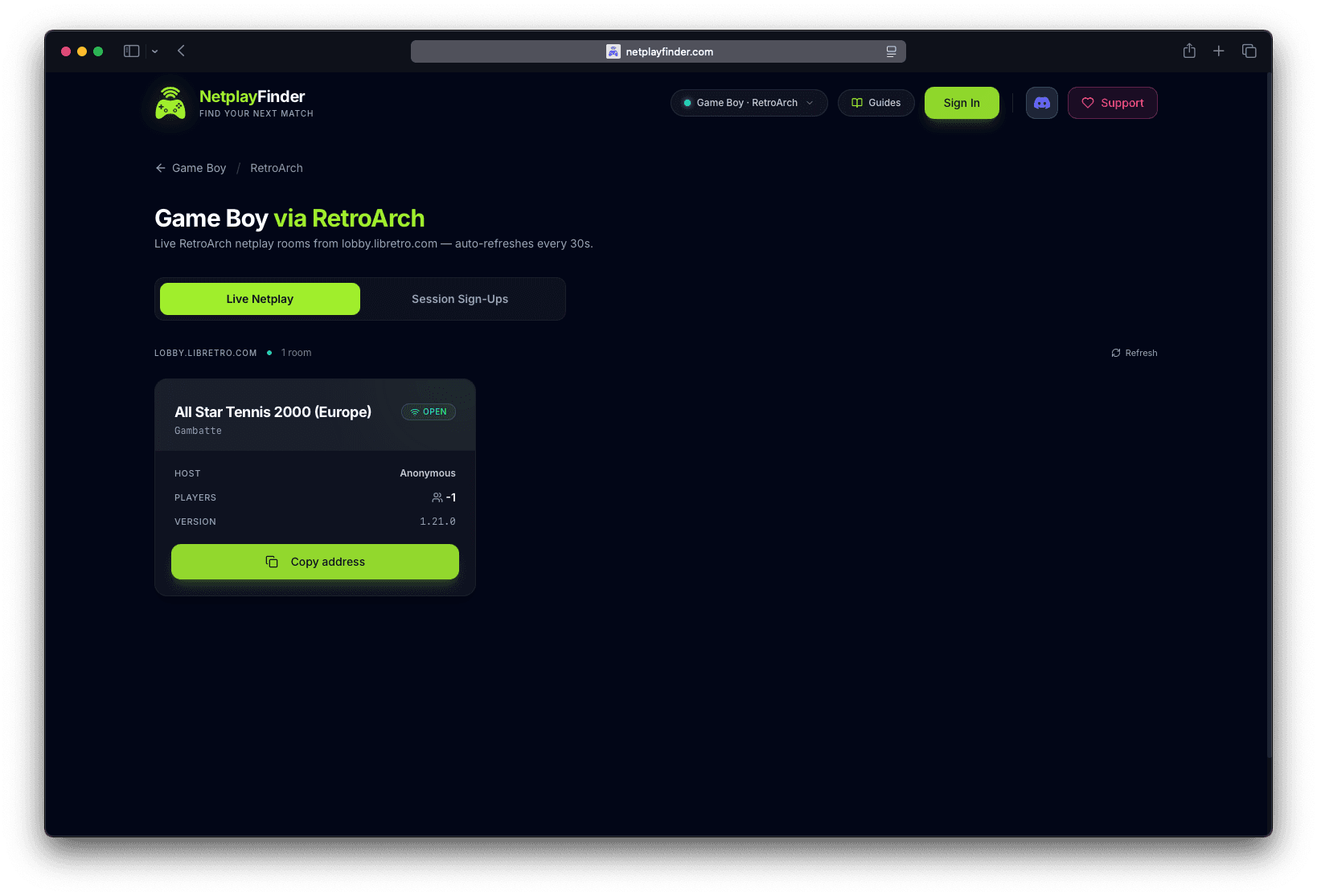Click the NetplayFinder brand name
The height and width of the screenshot is (896, 1317).
click(x=252, y=96)
